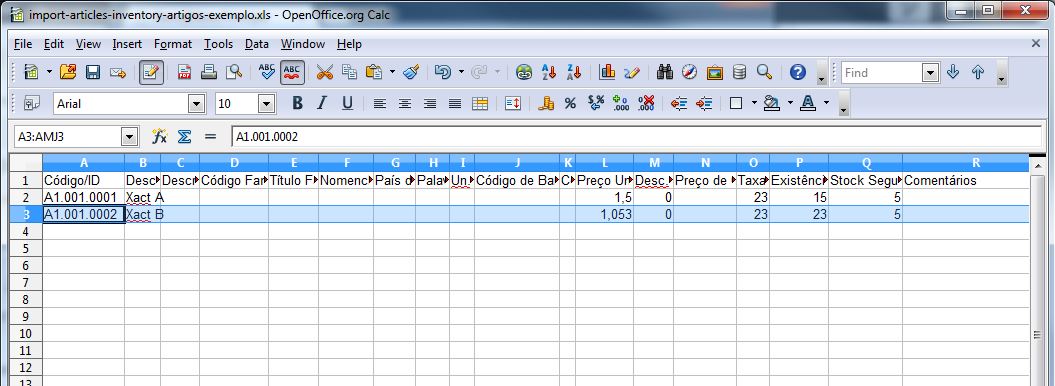Viewport: 1055px width, 386px height.
Task: Open the Navigator compass icon
Action: 690,72
